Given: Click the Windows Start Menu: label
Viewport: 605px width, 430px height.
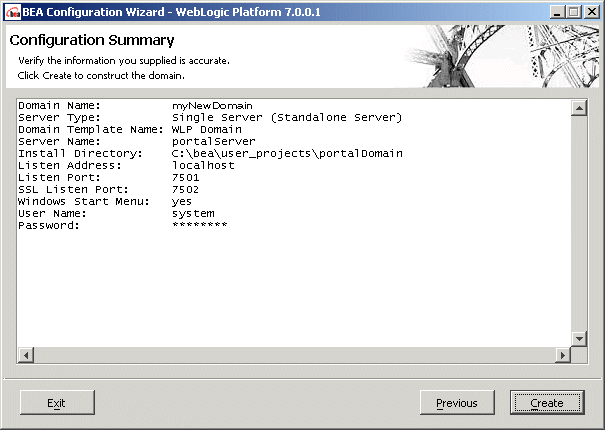Looking at the screenshot, I should click(83, 201).
